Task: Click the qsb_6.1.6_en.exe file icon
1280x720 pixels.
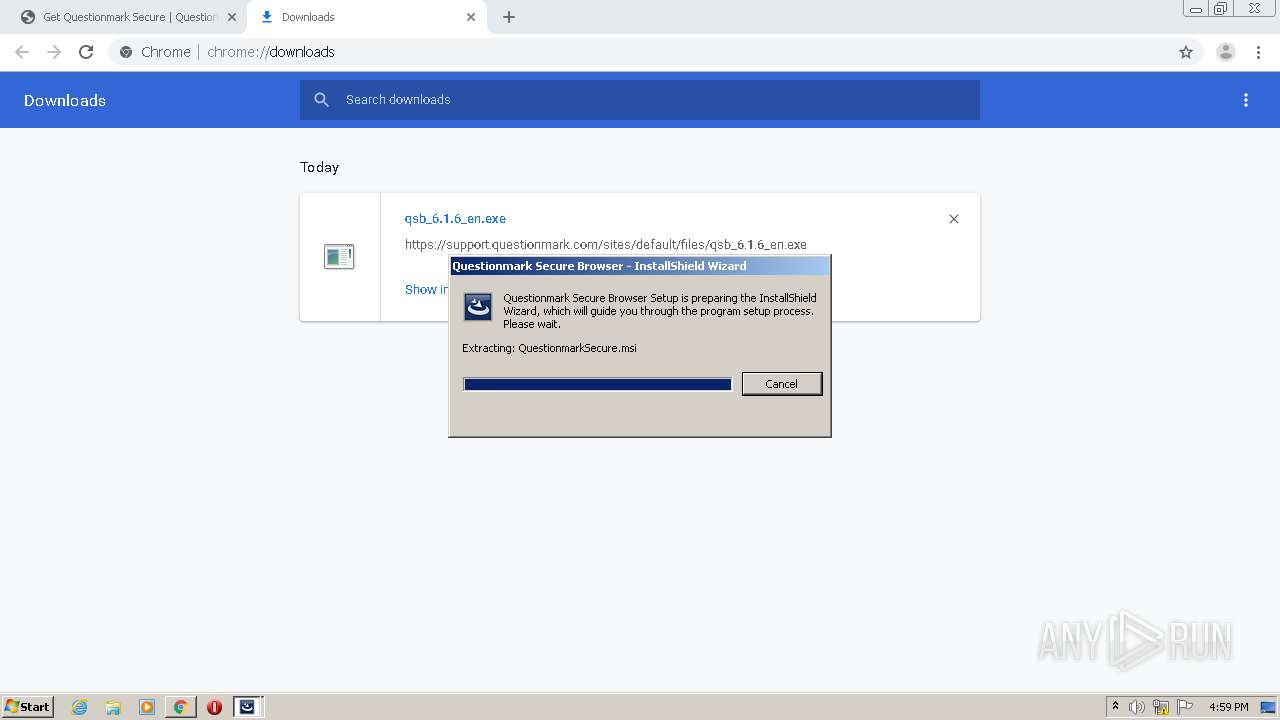Action: pos(339,257)
